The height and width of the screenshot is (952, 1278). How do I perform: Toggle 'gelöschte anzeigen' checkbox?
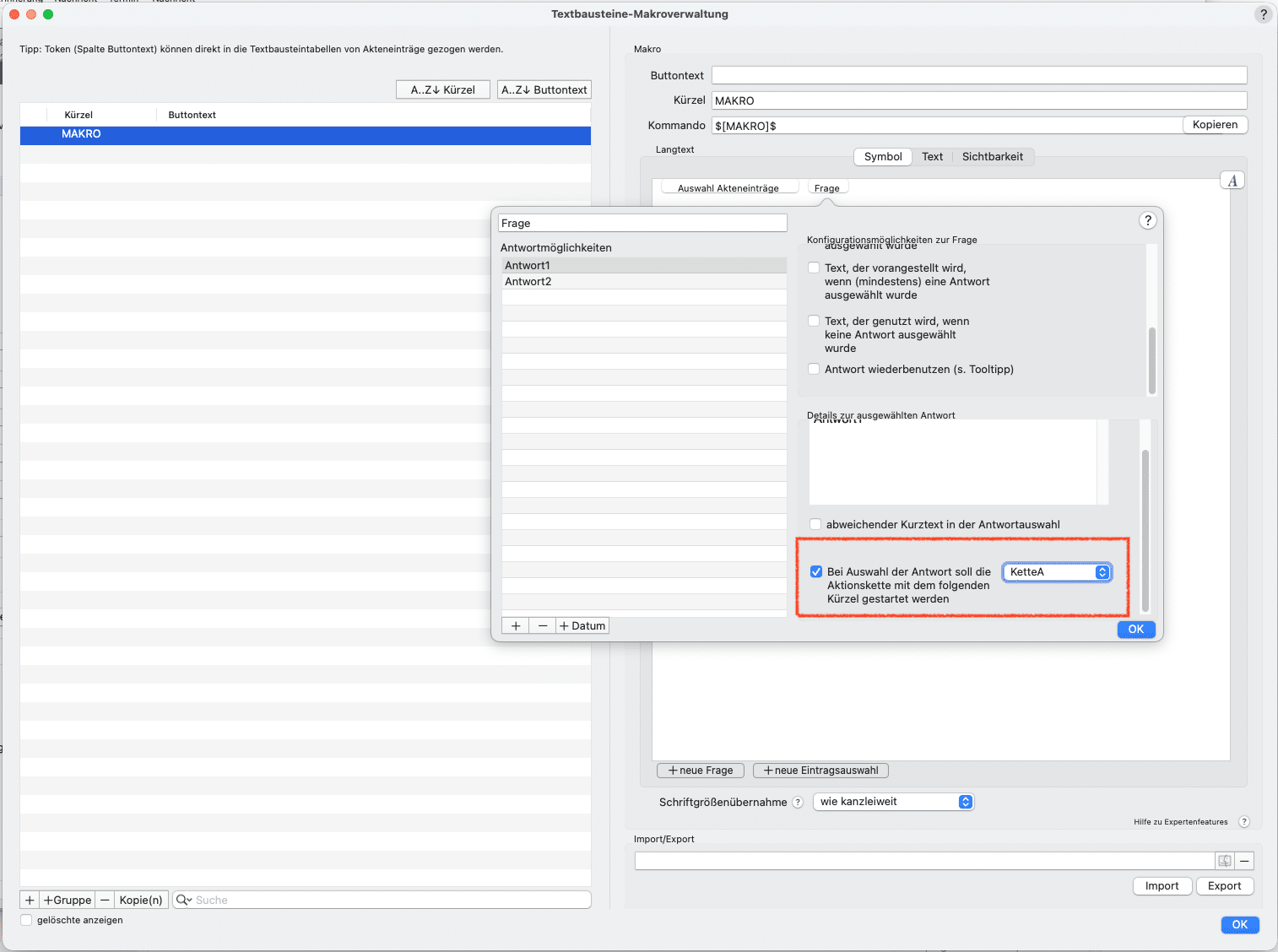click(x=26, y=920)
